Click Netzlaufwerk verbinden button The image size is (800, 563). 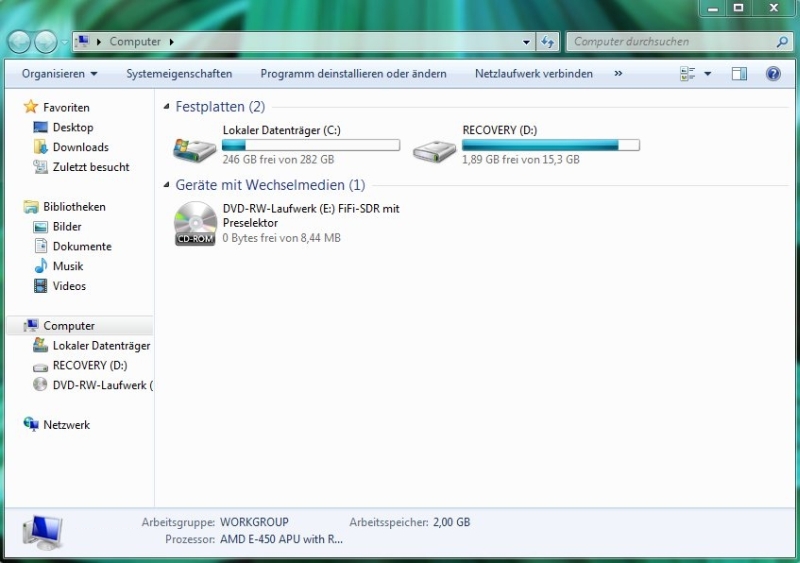point(533,74)
